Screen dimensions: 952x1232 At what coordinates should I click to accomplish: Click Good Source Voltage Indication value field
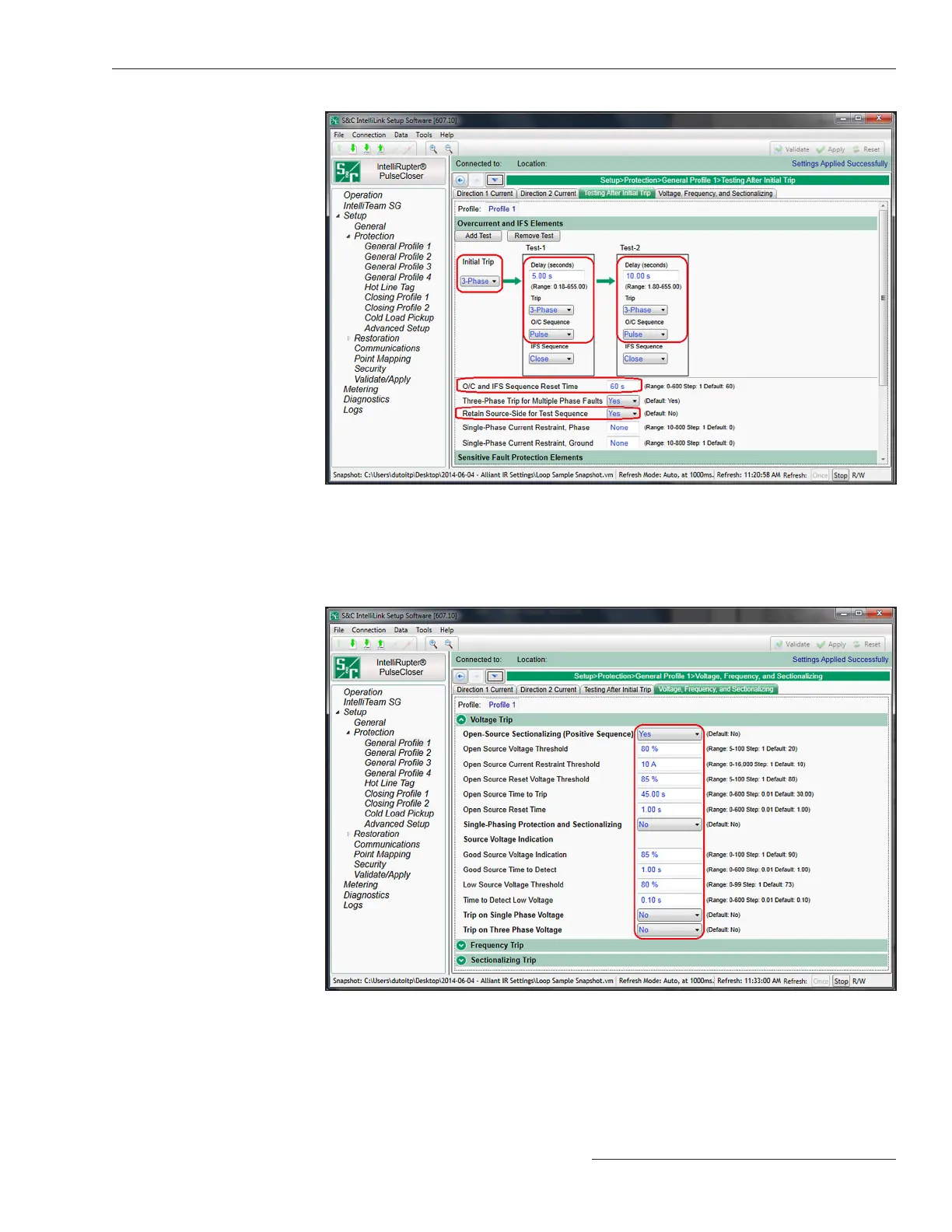pyautogui.click(x=669, y=855)
